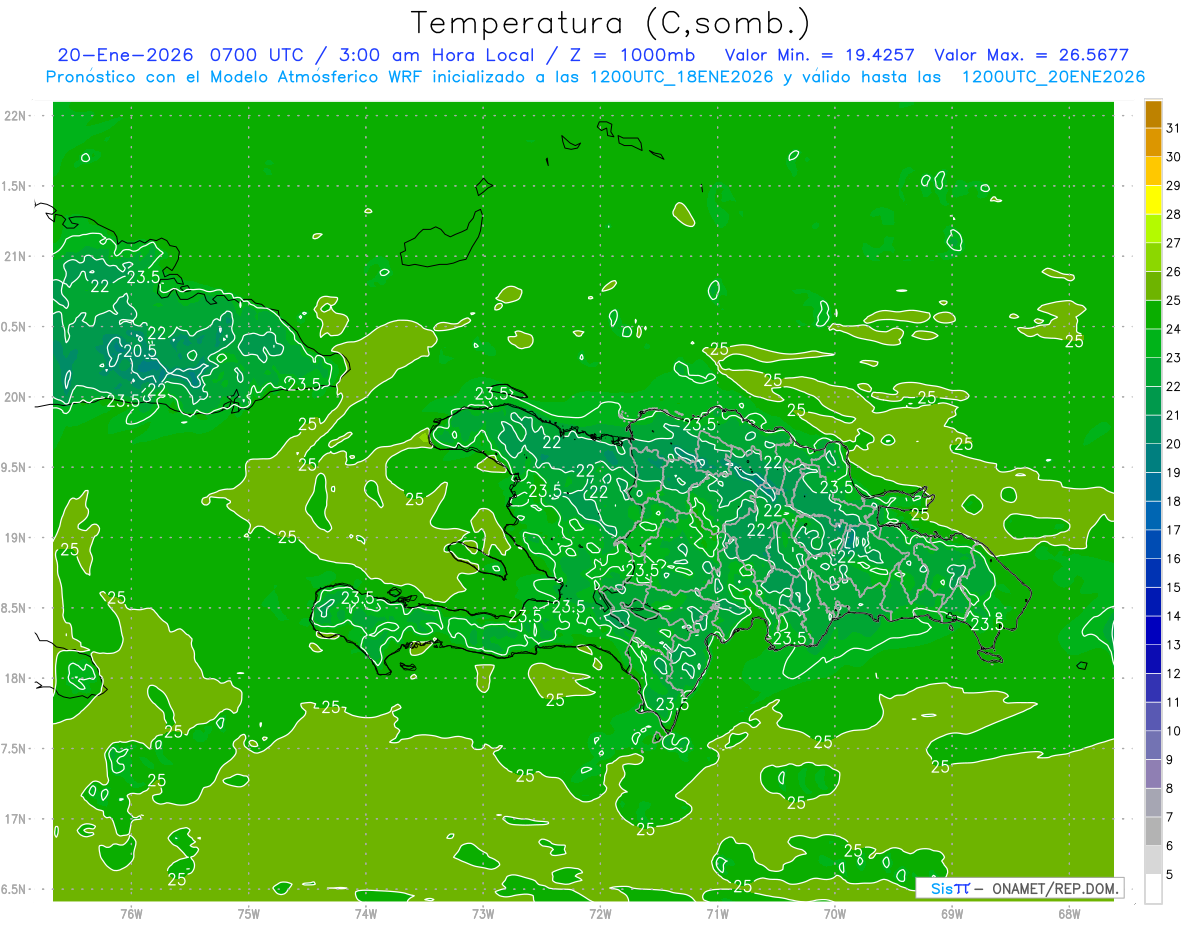This screenshot has height=927, width=1200.
Task: Click the "72W" longitude label
Action: (600, 914)
